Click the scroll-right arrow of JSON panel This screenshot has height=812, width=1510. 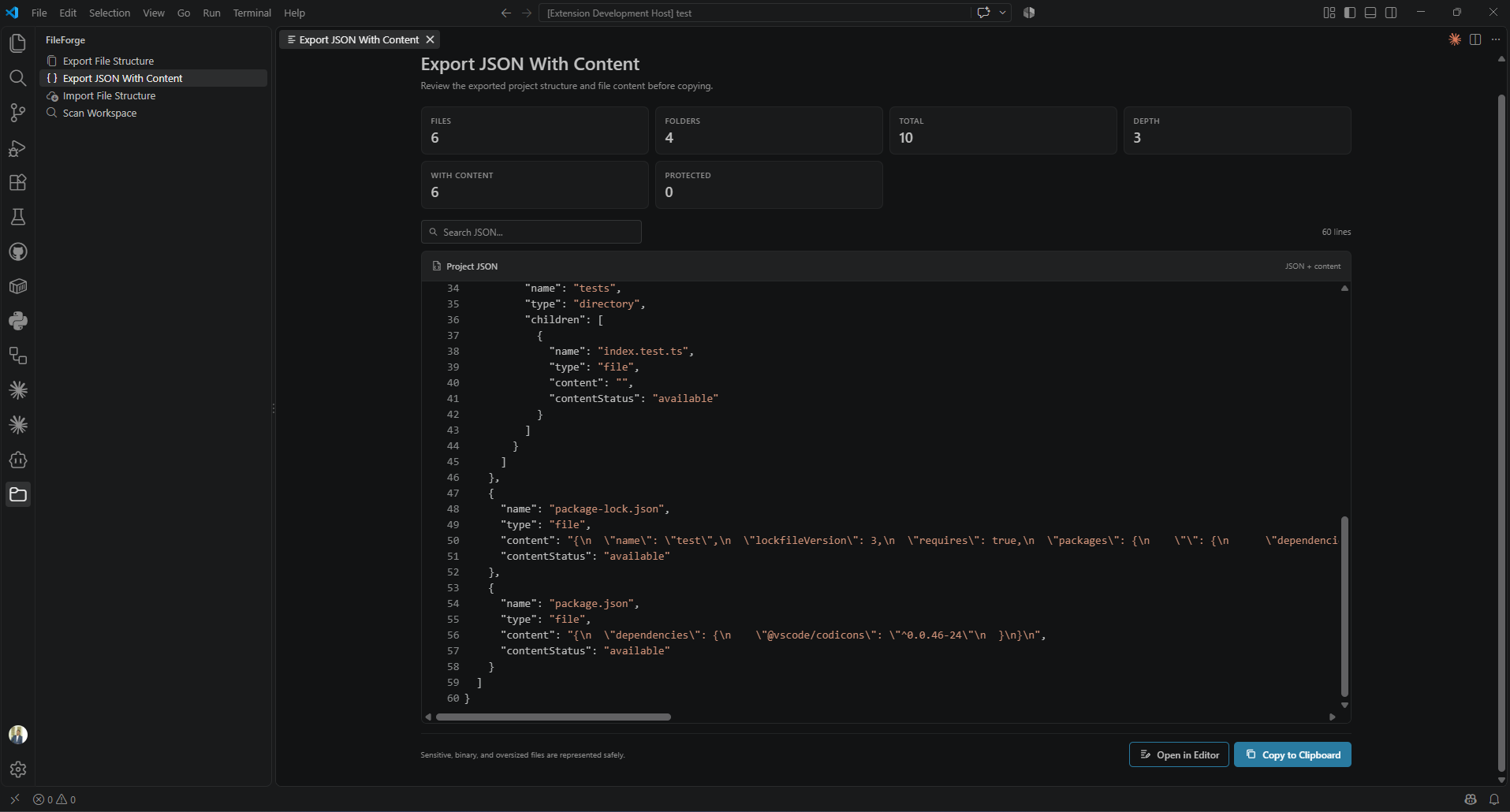1333,717
